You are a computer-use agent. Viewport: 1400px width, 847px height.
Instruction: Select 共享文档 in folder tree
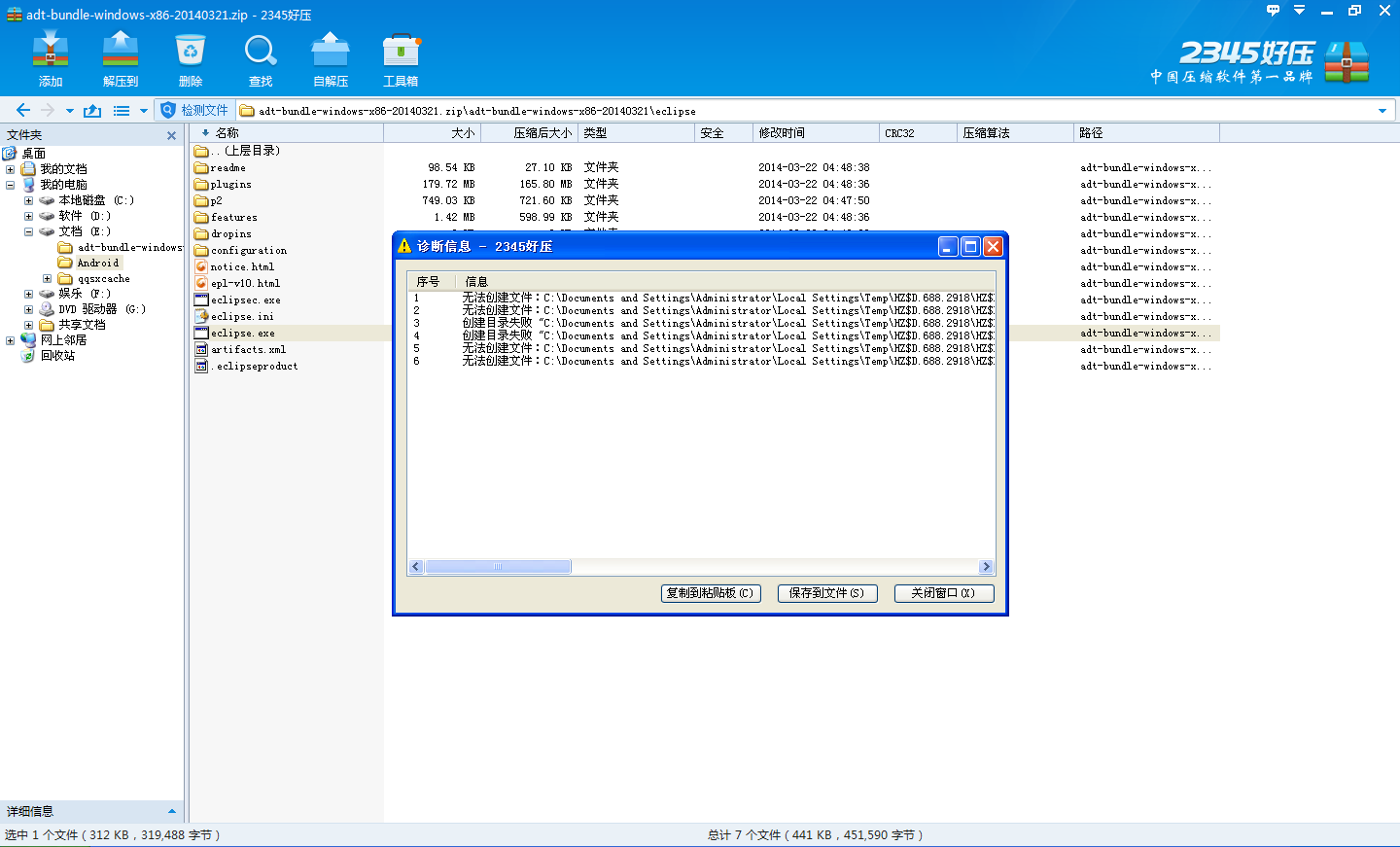82,325
